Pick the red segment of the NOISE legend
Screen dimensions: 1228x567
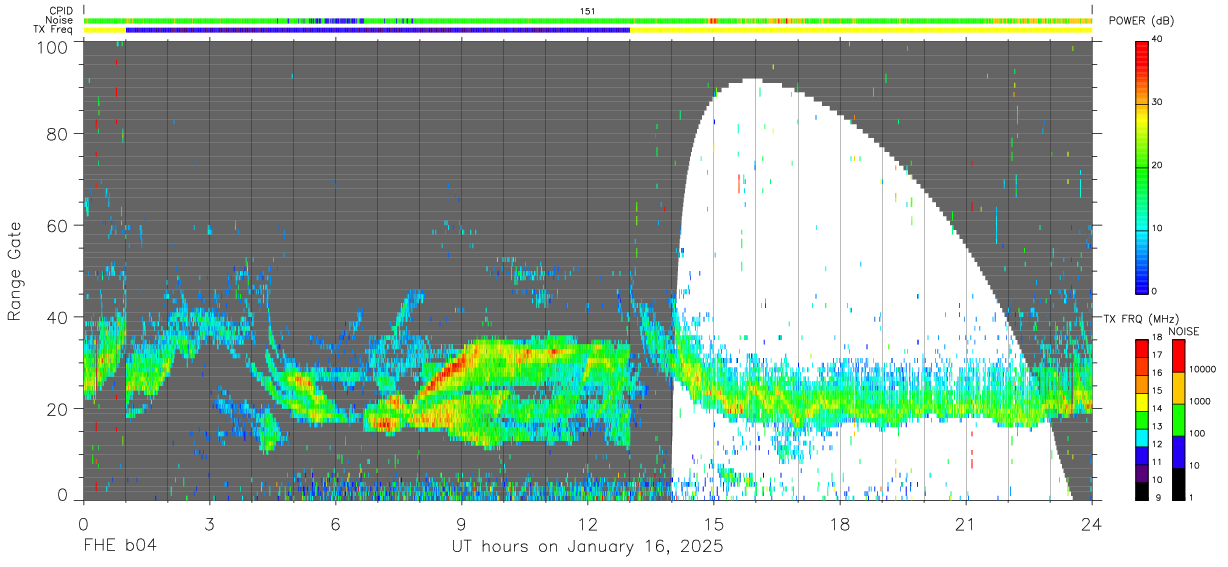(1177, 356)
